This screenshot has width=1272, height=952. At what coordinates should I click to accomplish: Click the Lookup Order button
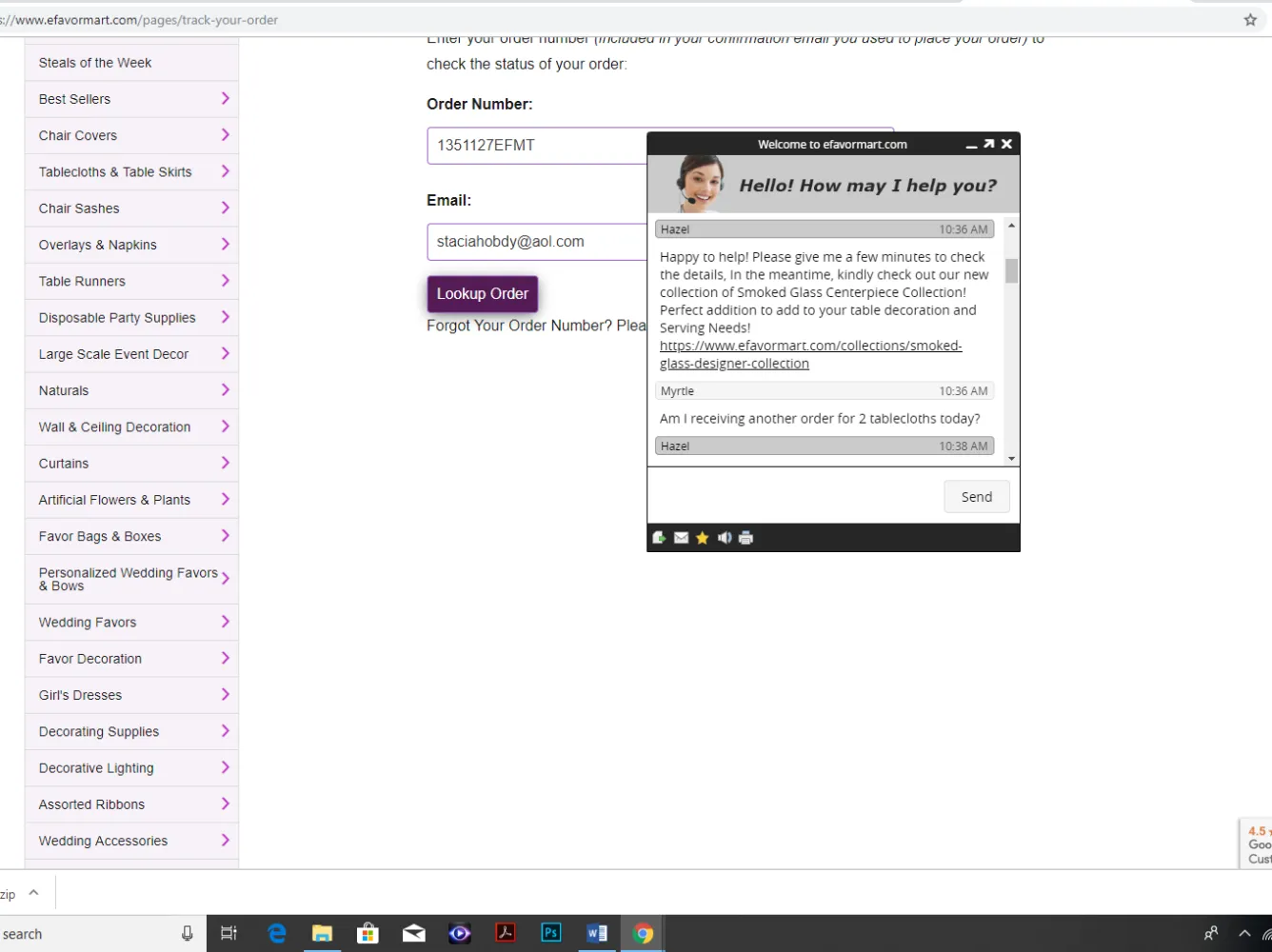click(x=482, y=294)
